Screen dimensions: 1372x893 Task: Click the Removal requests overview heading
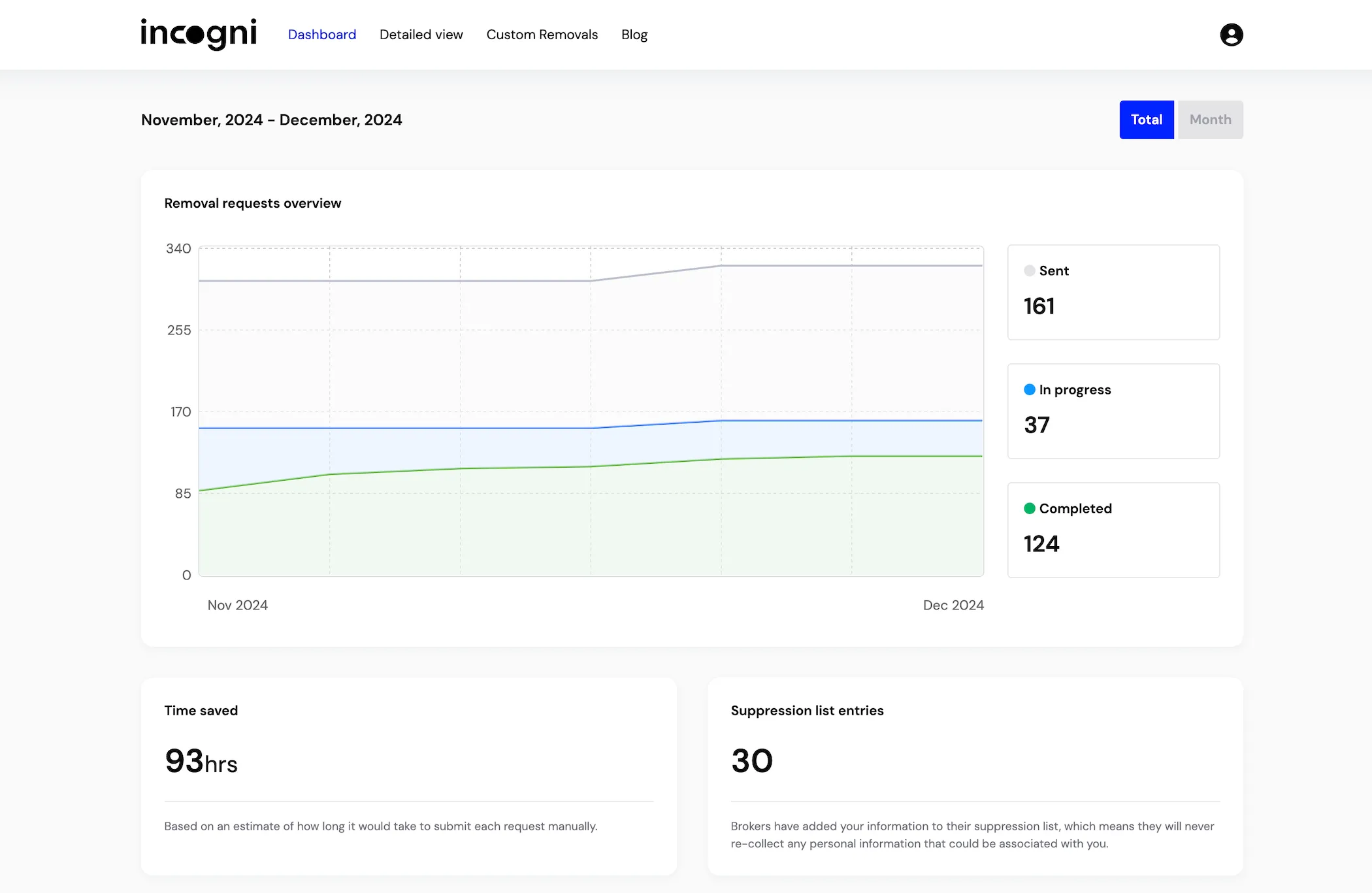pos(253,203)
